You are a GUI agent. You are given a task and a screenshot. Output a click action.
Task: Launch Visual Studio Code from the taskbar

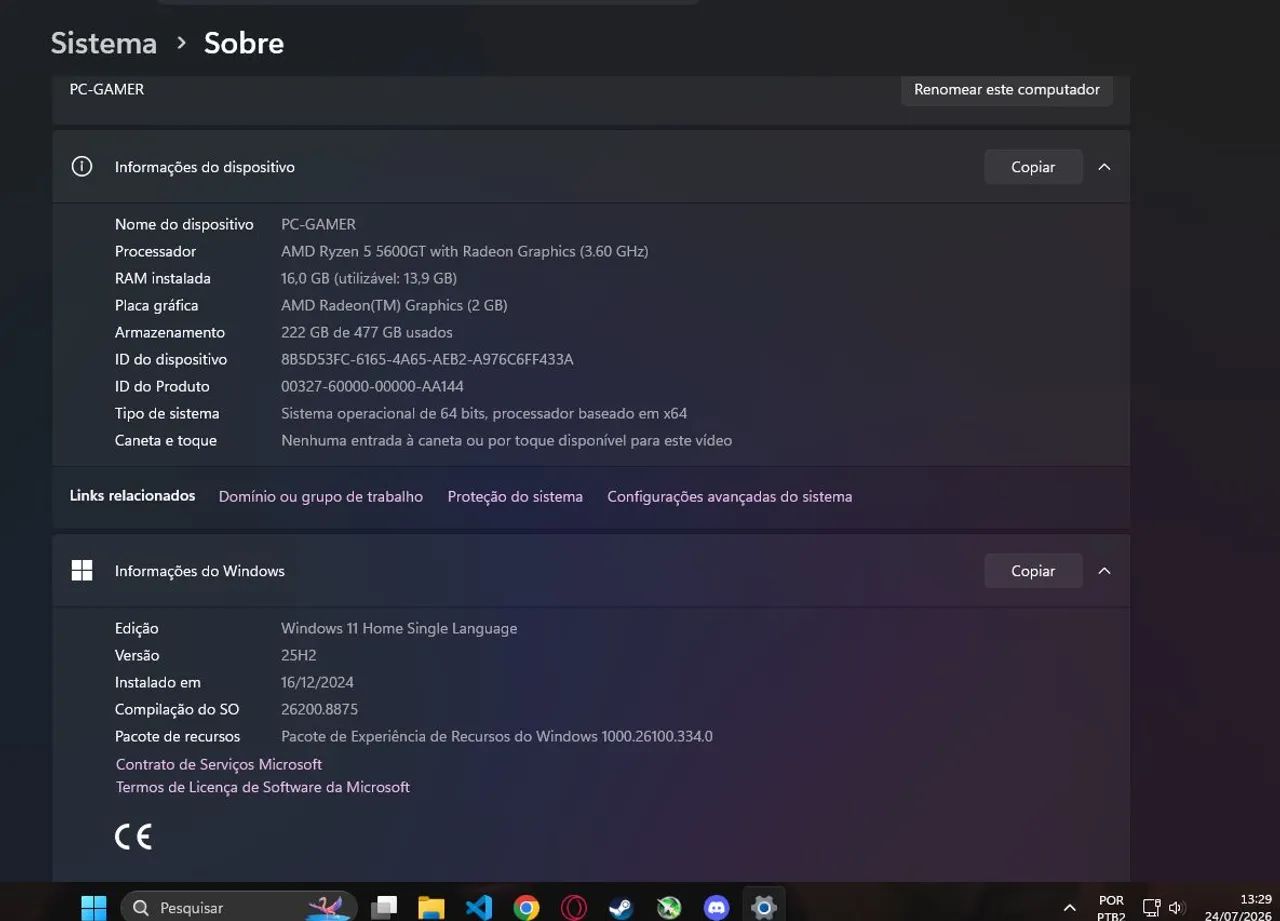(x=479, y=907)
